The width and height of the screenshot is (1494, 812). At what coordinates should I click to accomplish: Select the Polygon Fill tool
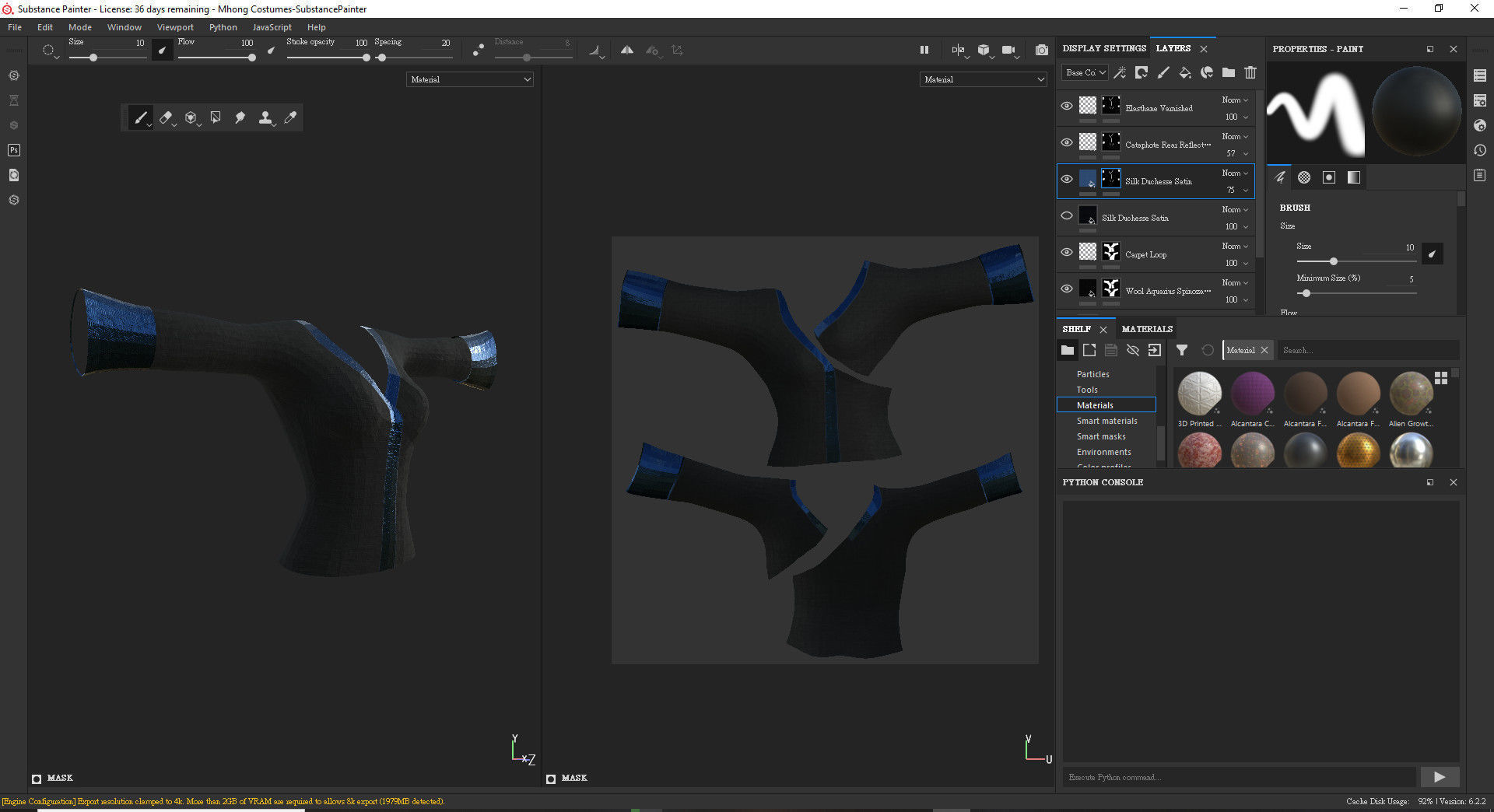click(216, 117)
